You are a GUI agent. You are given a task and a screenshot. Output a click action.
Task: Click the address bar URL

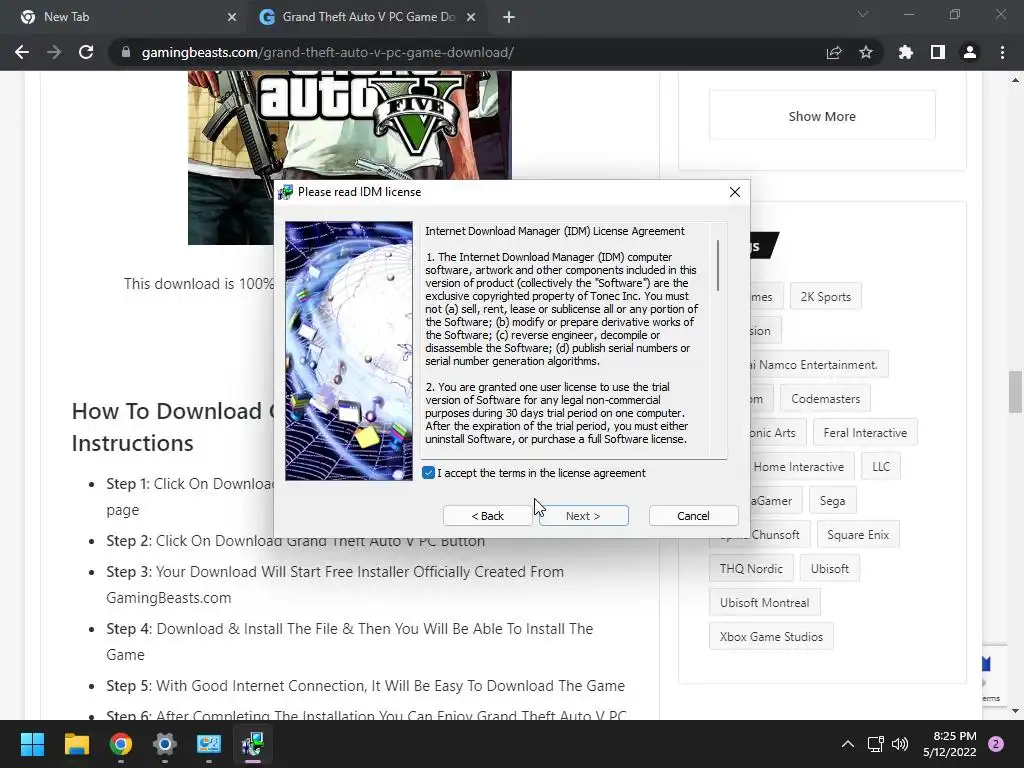tap(327, 52)
